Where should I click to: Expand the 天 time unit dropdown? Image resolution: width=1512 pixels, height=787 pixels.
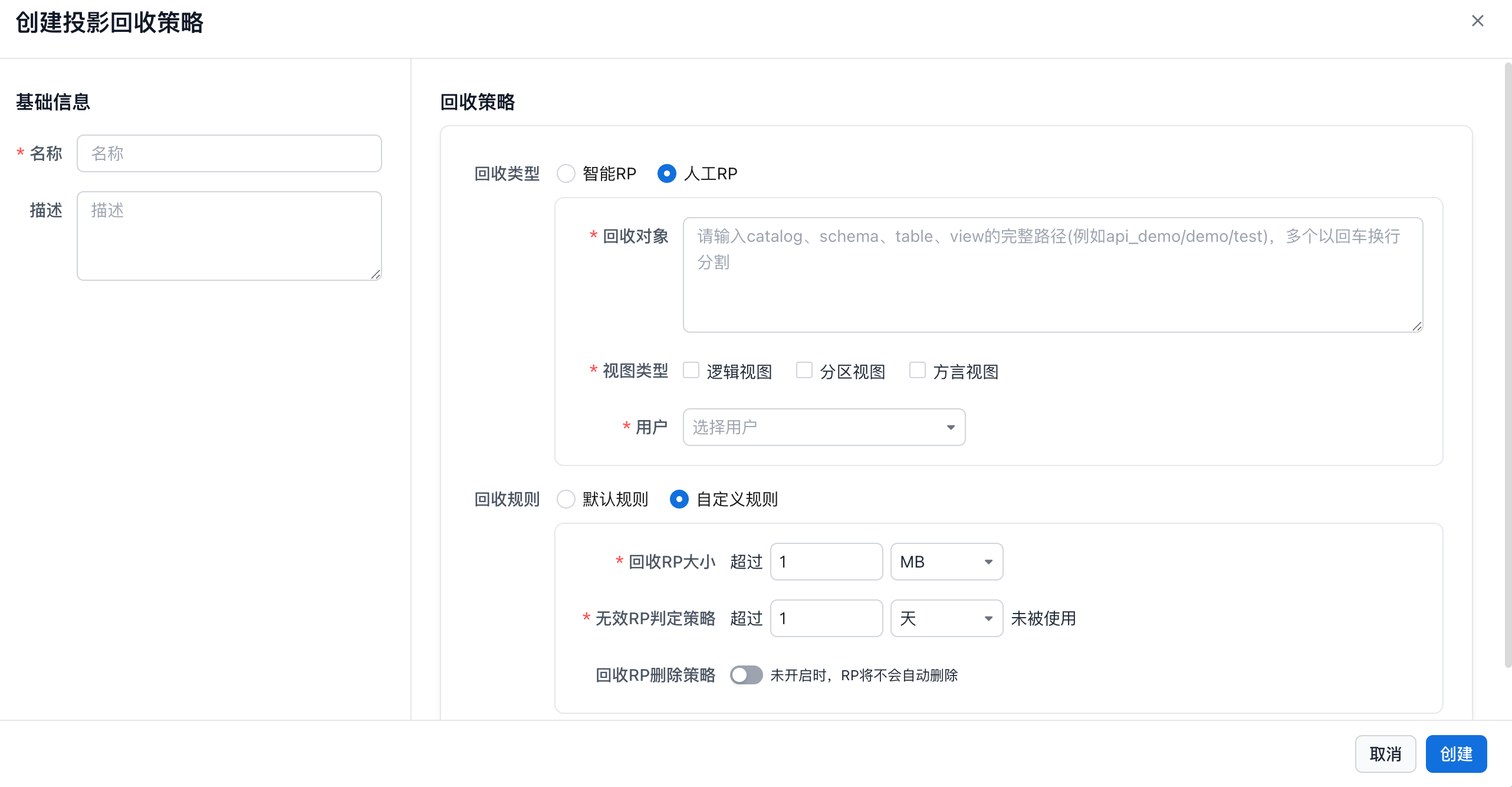pyautogui.click(x=946, y=618)
